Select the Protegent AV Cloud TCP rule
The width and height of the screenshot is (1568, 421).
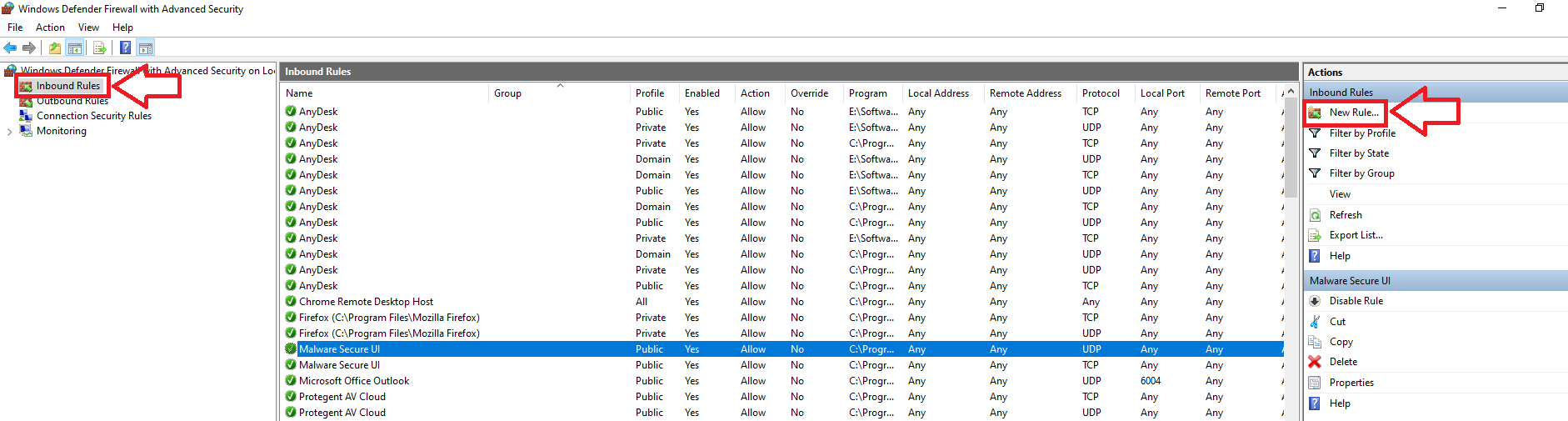(783, 397)
